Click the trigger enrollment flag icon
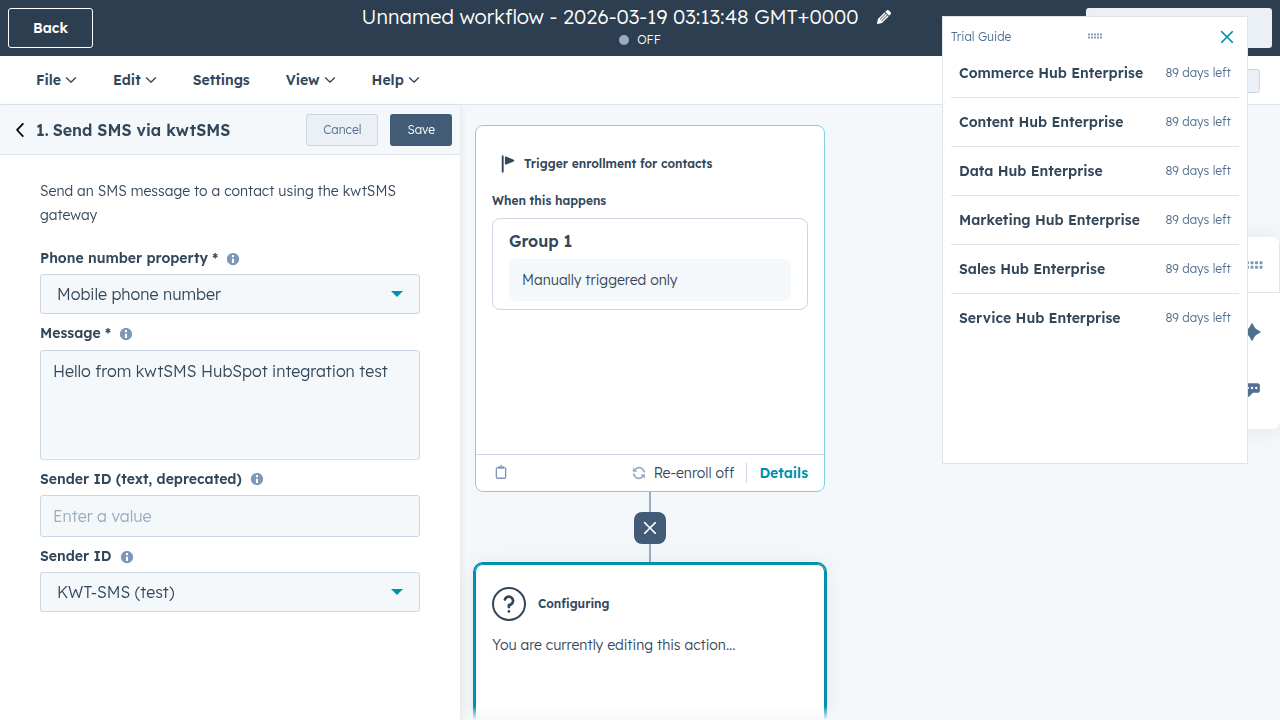This screenshot has height=720, width=1280. click(506, 163)
